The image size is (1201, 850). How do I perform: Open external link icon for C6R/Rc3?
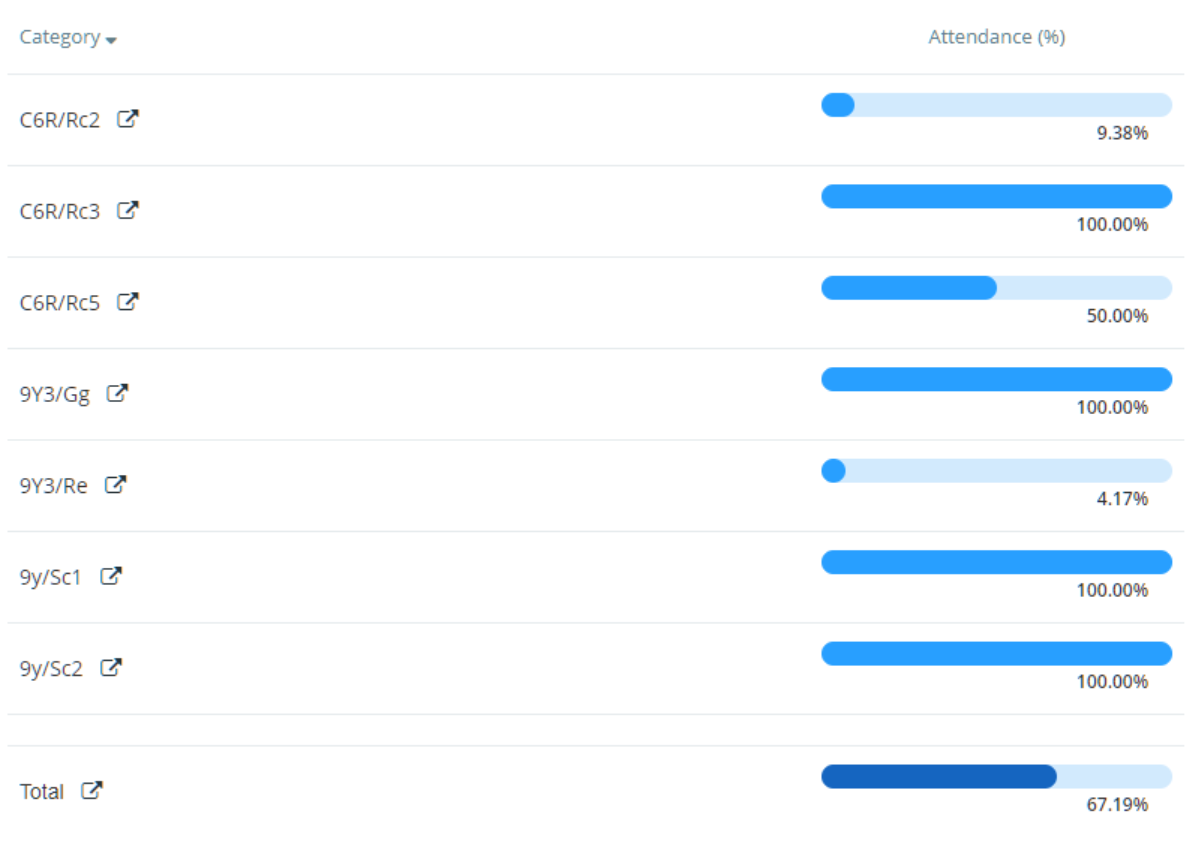[x=127, y=211]
